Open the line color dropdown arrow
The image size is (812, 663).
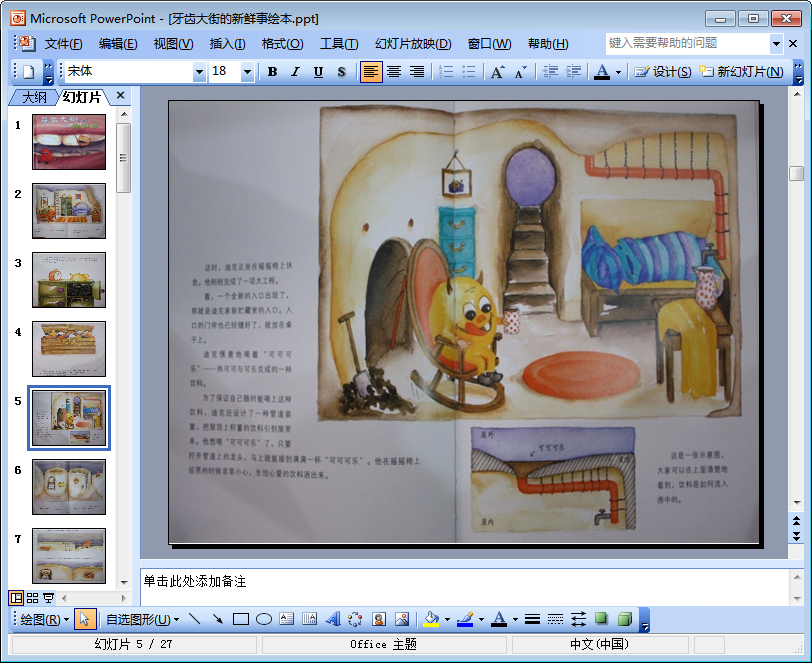click(x=481, y=619)
